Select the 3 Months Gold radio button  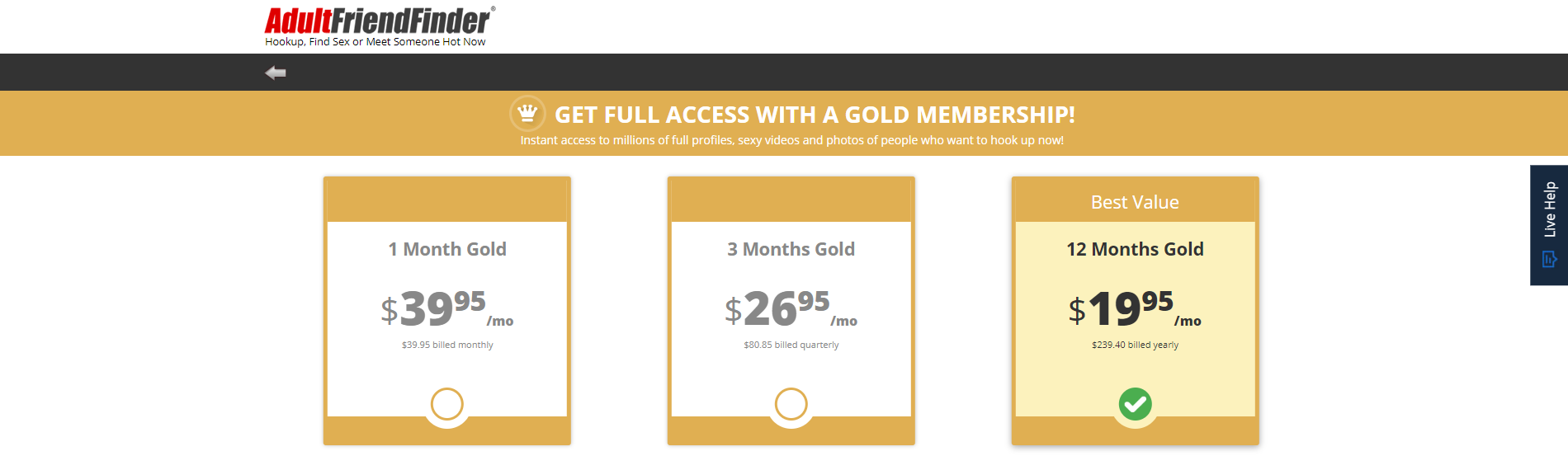pos(791,404)
